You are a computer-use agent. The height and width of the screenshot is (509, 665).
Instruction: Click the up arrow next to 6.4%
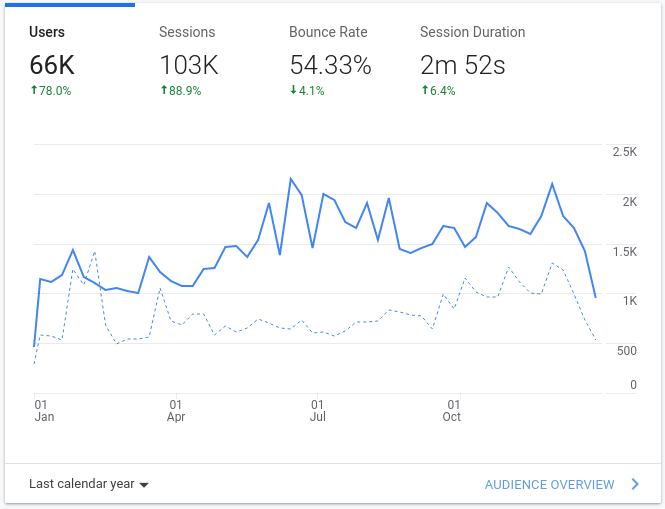pyautogui.click(x=424, y=91)
